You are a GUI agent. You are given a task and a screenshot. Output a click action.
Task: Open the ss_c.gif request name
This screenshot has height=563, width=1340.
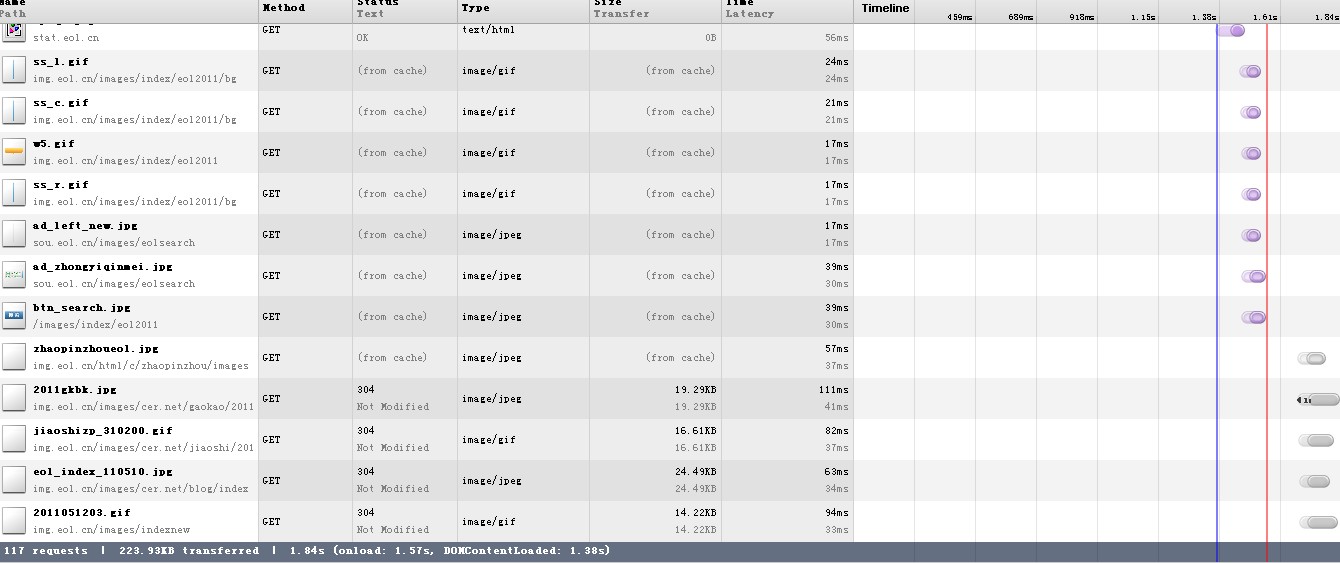coord(60,103)
